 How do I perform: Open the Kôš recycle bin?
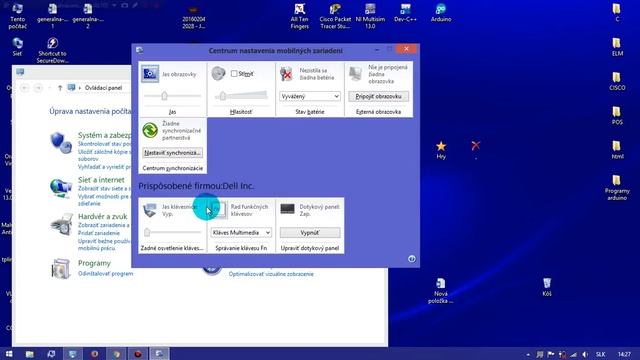547,287
